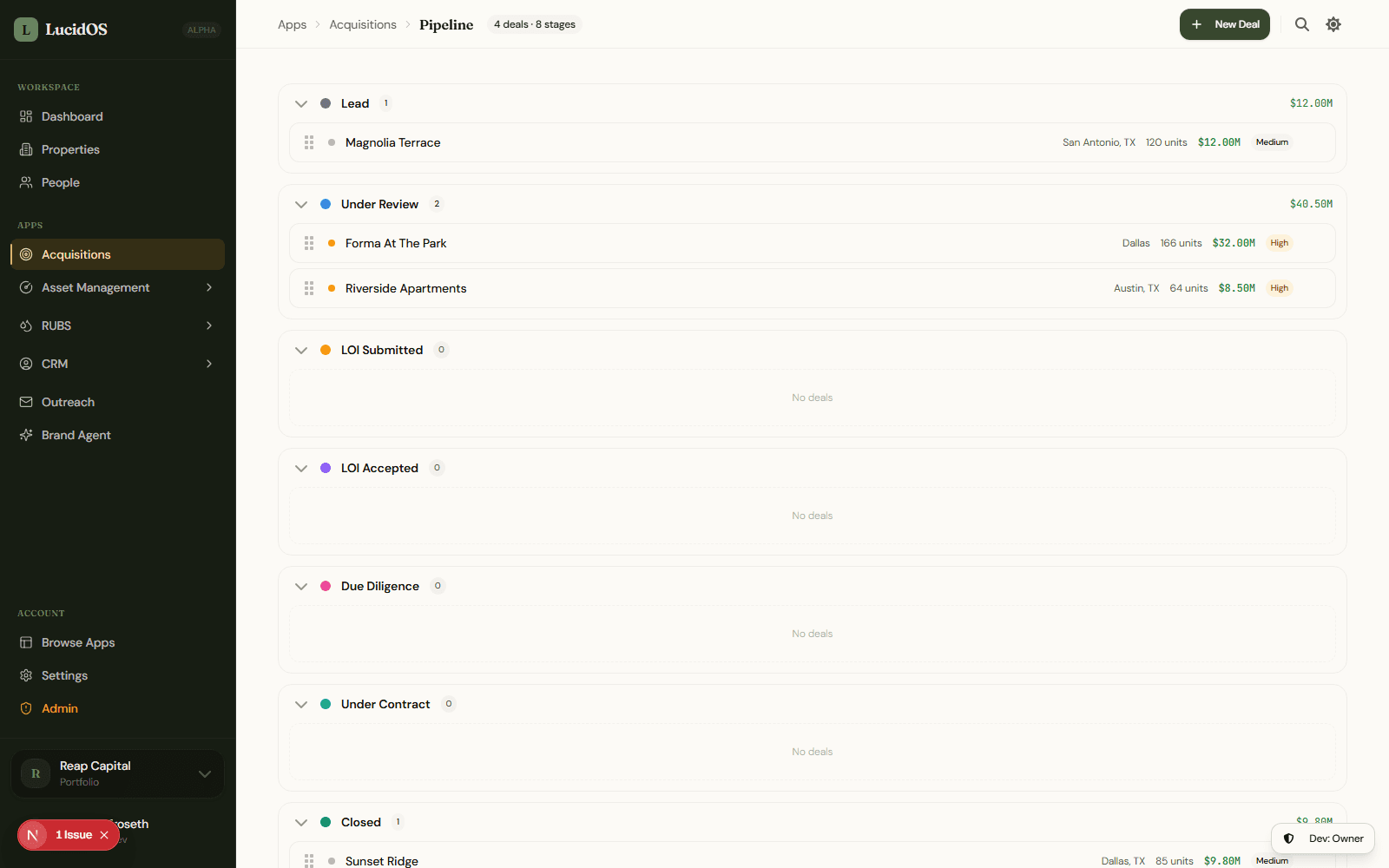Screen dimensions: 1389x868
Task: Open the Riverside Apartments deal
Action: [x=812, y=288]
